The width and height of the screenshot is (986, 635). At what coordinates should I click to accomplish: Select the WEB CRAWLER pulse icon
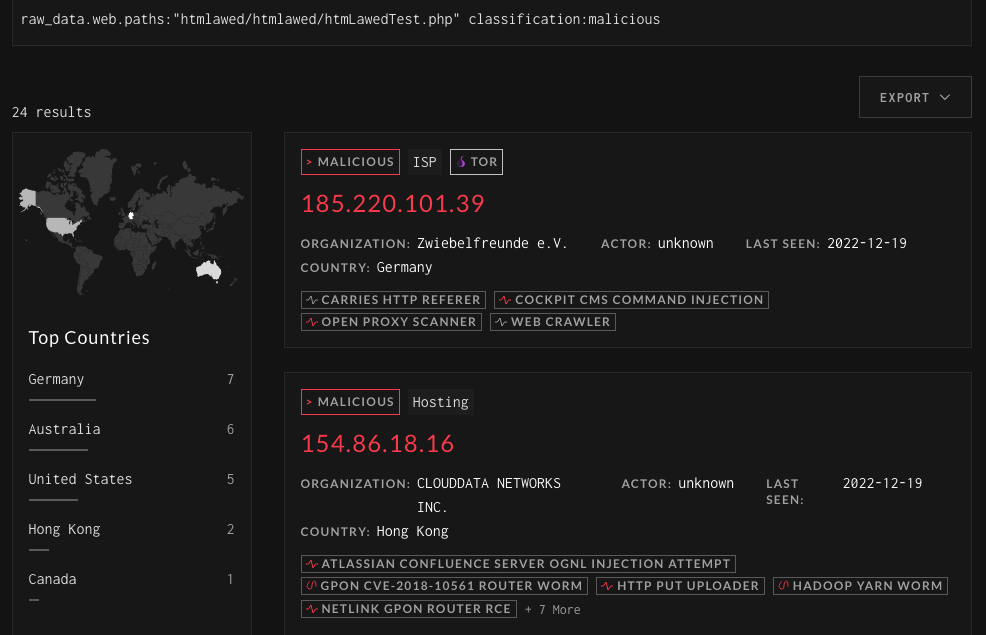click(501, 321)
